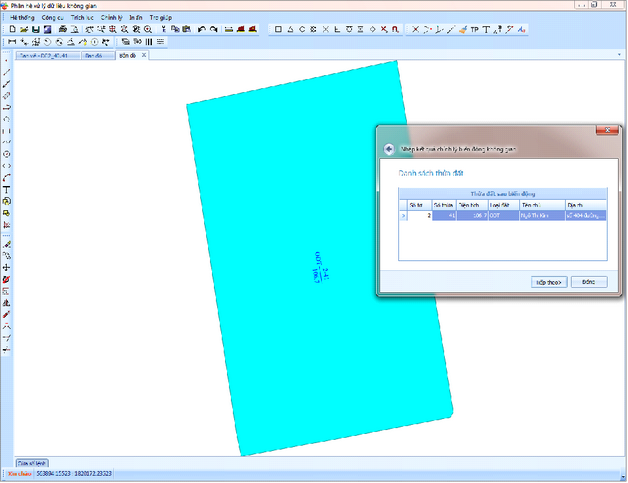Select the TP text tool icon

point(474,30)
